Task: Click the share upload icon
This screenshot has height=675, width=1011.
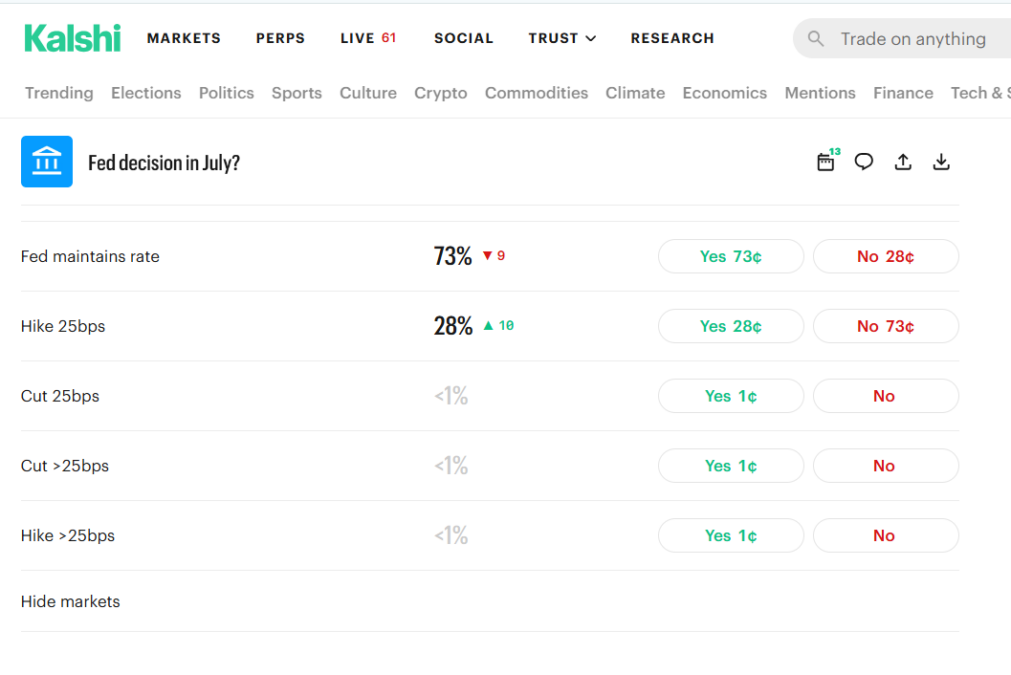Action: 903,162
